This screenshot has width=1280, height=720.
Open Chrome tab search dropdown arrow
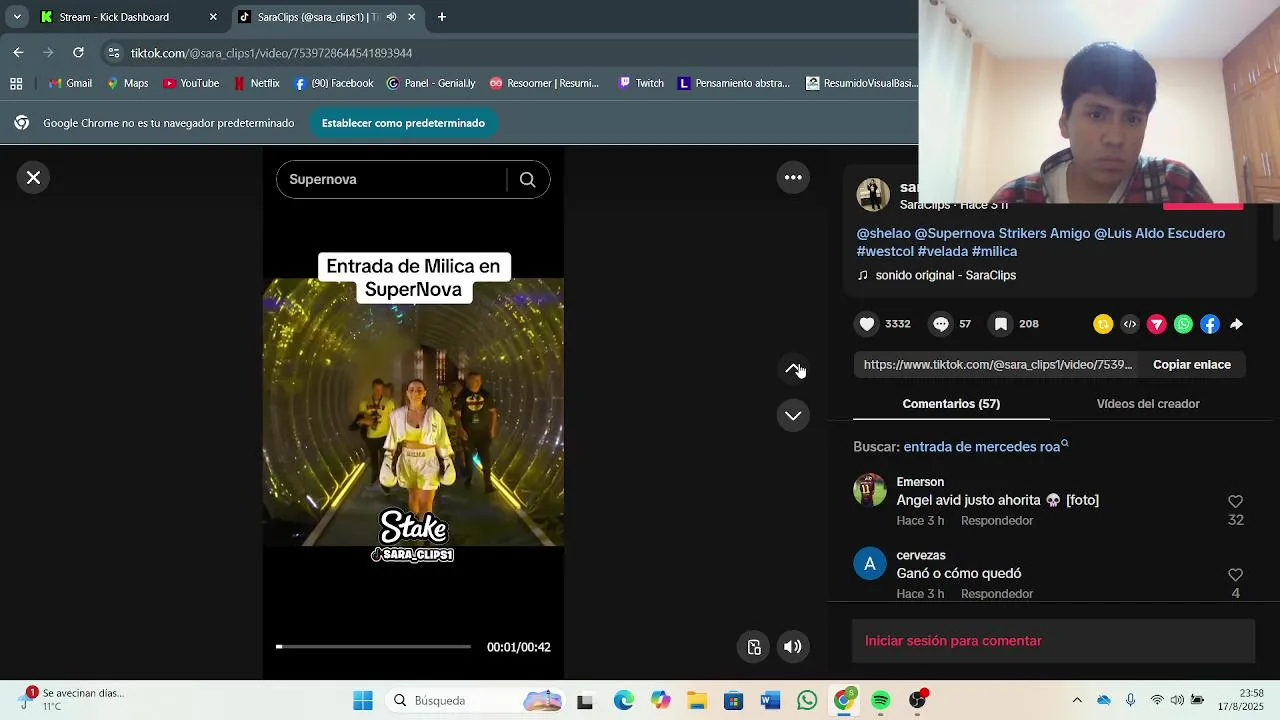17,17
